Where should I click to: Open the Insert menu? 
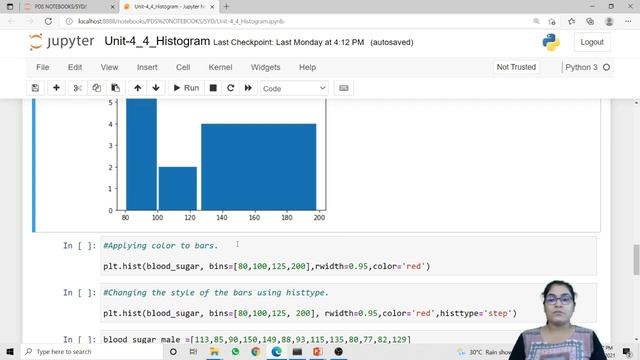click(x=147, y=67)
